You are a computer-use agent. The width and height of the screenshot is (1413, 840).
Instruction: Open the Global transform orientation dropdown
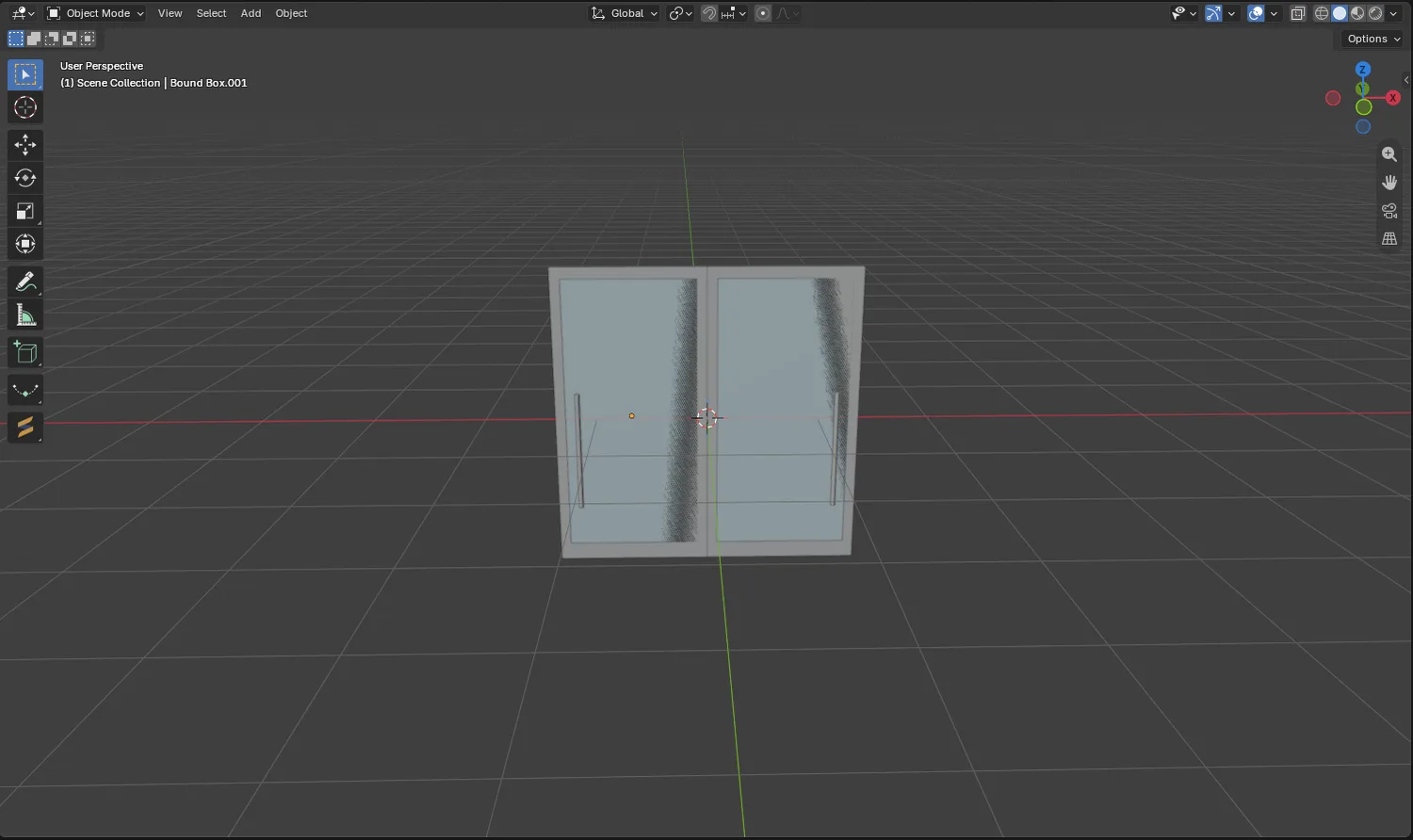[624, 13]
